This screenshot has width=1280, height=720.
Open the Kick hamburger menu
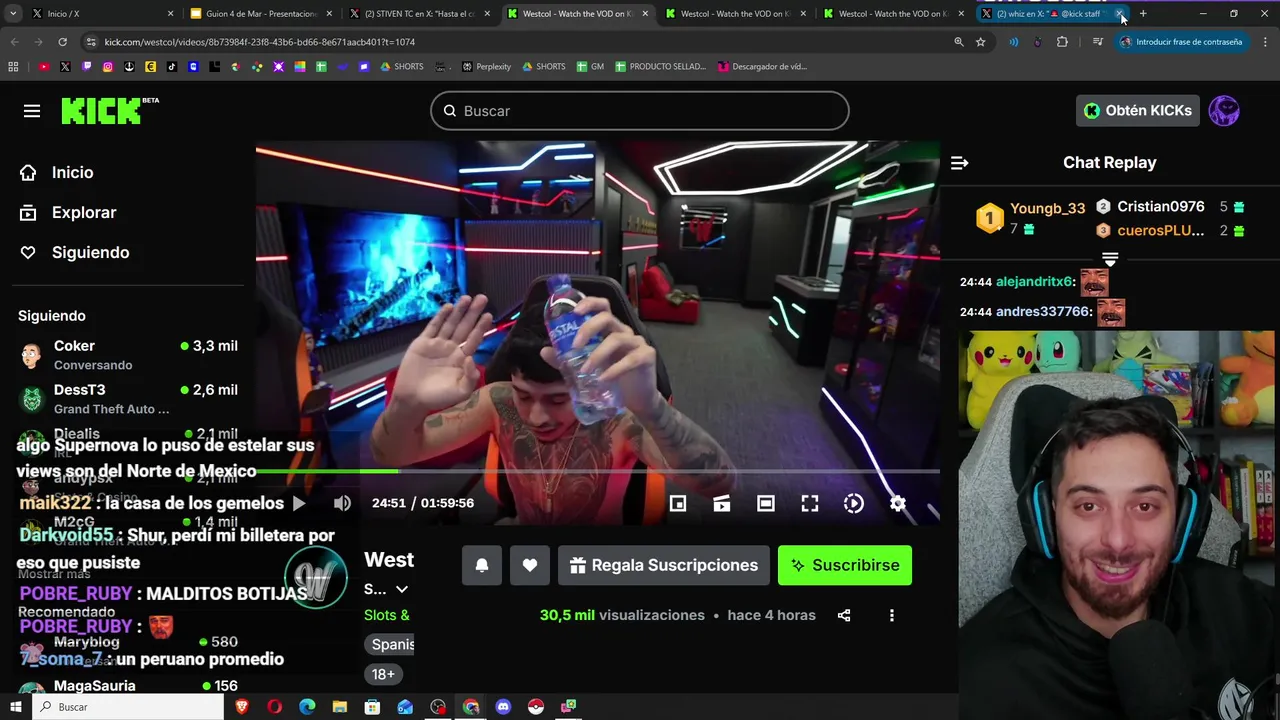click(x=32, y=111)
